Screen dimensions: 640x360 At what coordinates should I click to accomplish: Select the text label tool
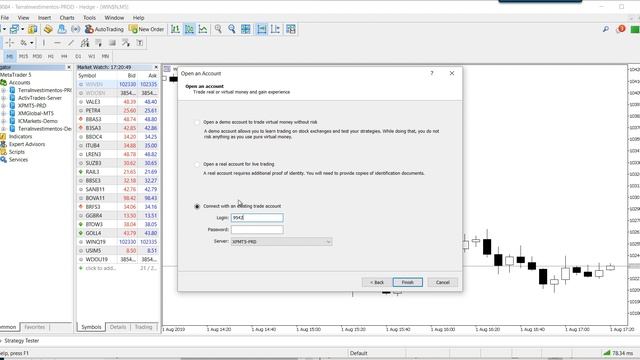pos(140,43)
